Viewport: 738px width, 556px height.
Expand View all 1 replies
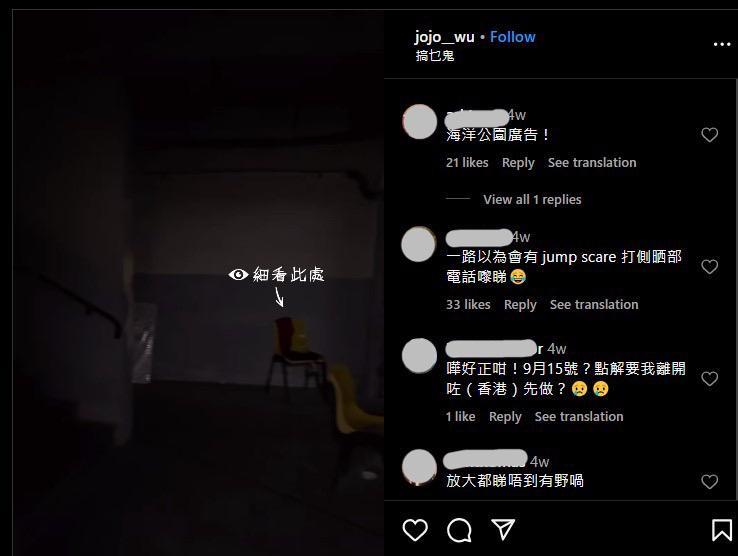click(532, 200)
